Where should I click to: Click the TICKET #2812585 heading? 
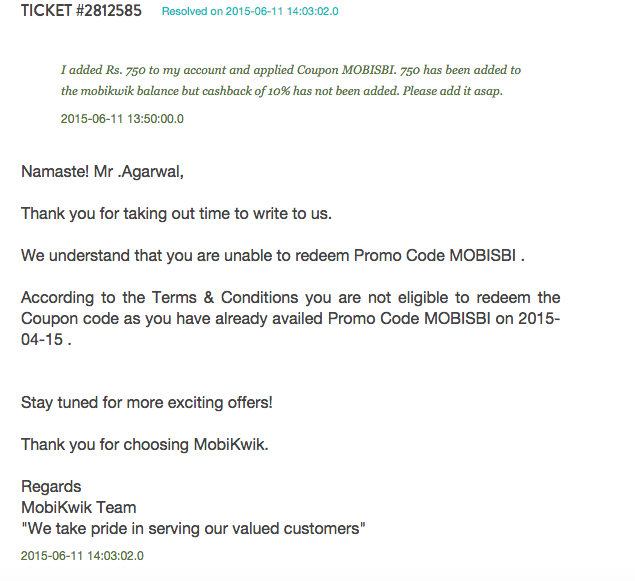point(81,12)
